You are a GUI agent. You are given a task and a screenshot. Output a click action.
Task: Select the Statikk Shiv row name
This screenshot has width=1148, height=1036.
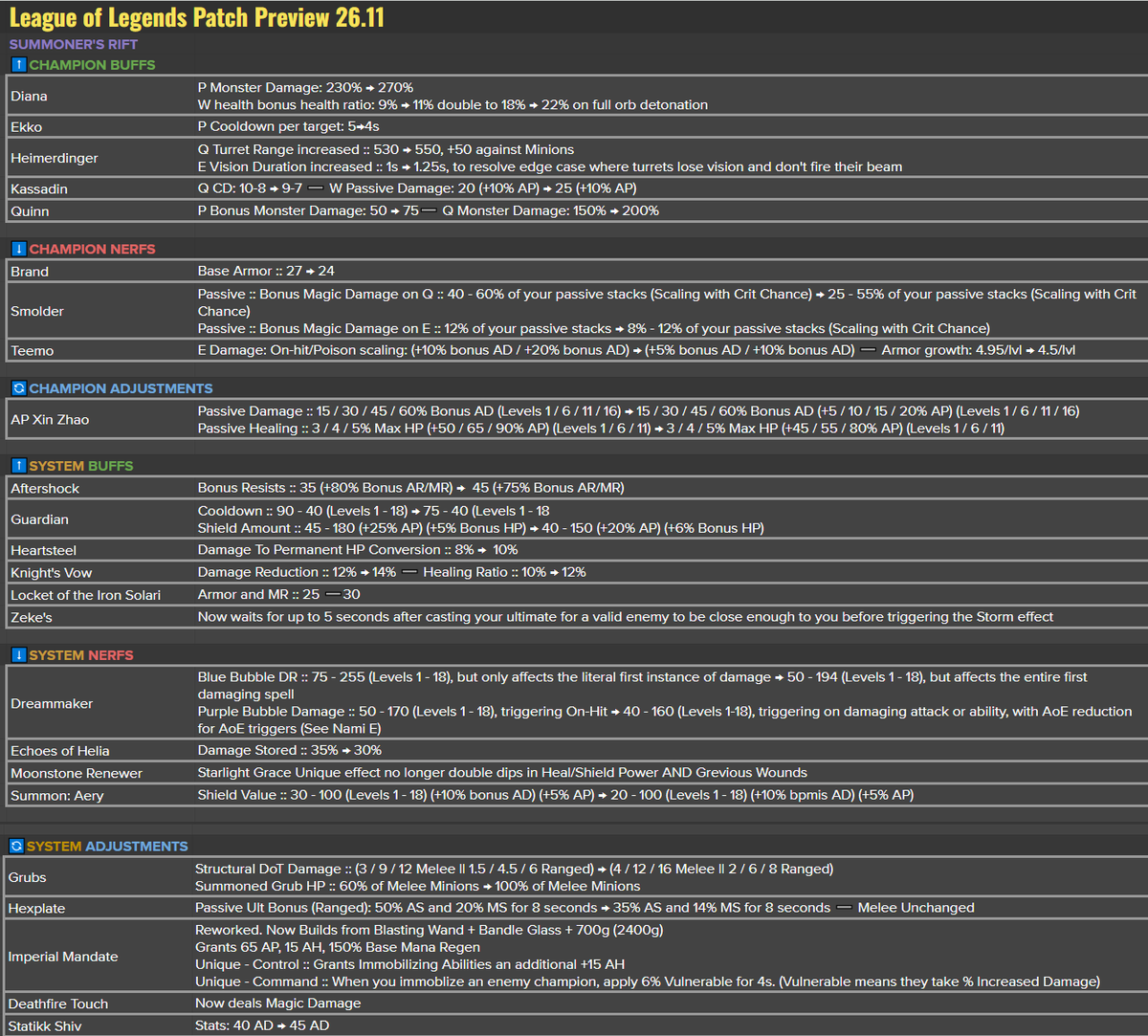tap(45, 1026)
